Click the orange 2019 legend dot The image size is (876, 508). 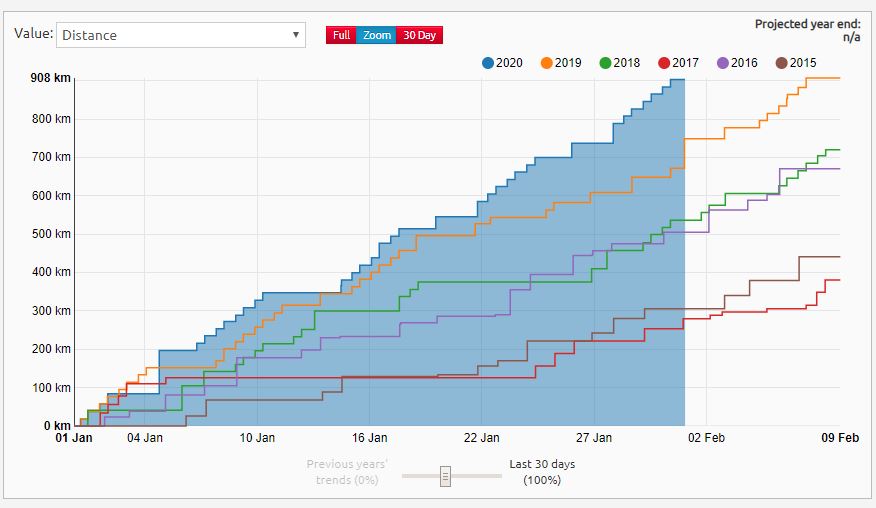(546, 63)
